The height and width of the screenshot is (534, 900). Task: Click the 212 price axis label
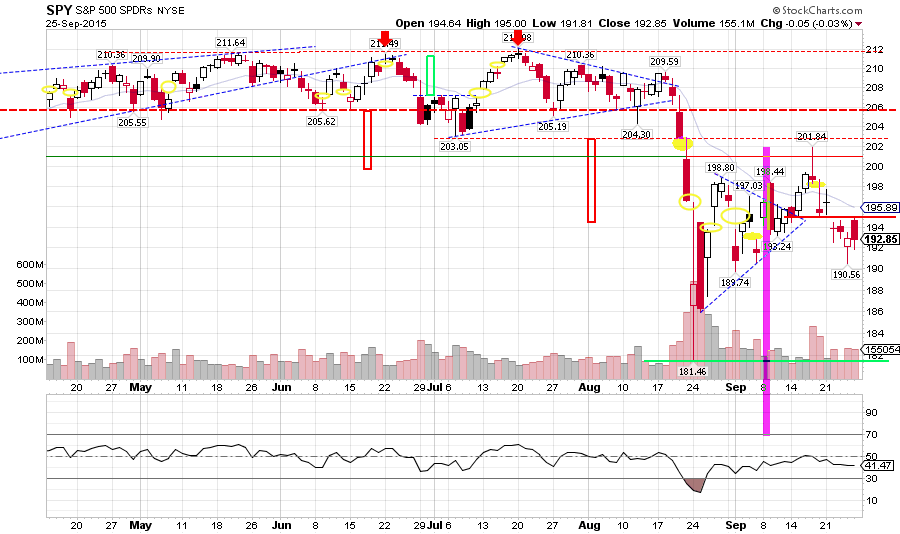click(875, 50)
